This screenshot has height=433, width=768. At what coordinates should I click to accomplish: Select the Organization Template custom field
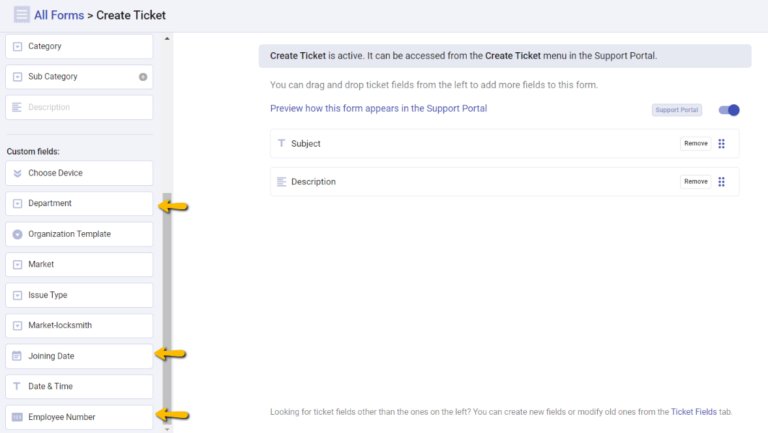point(79,234)
